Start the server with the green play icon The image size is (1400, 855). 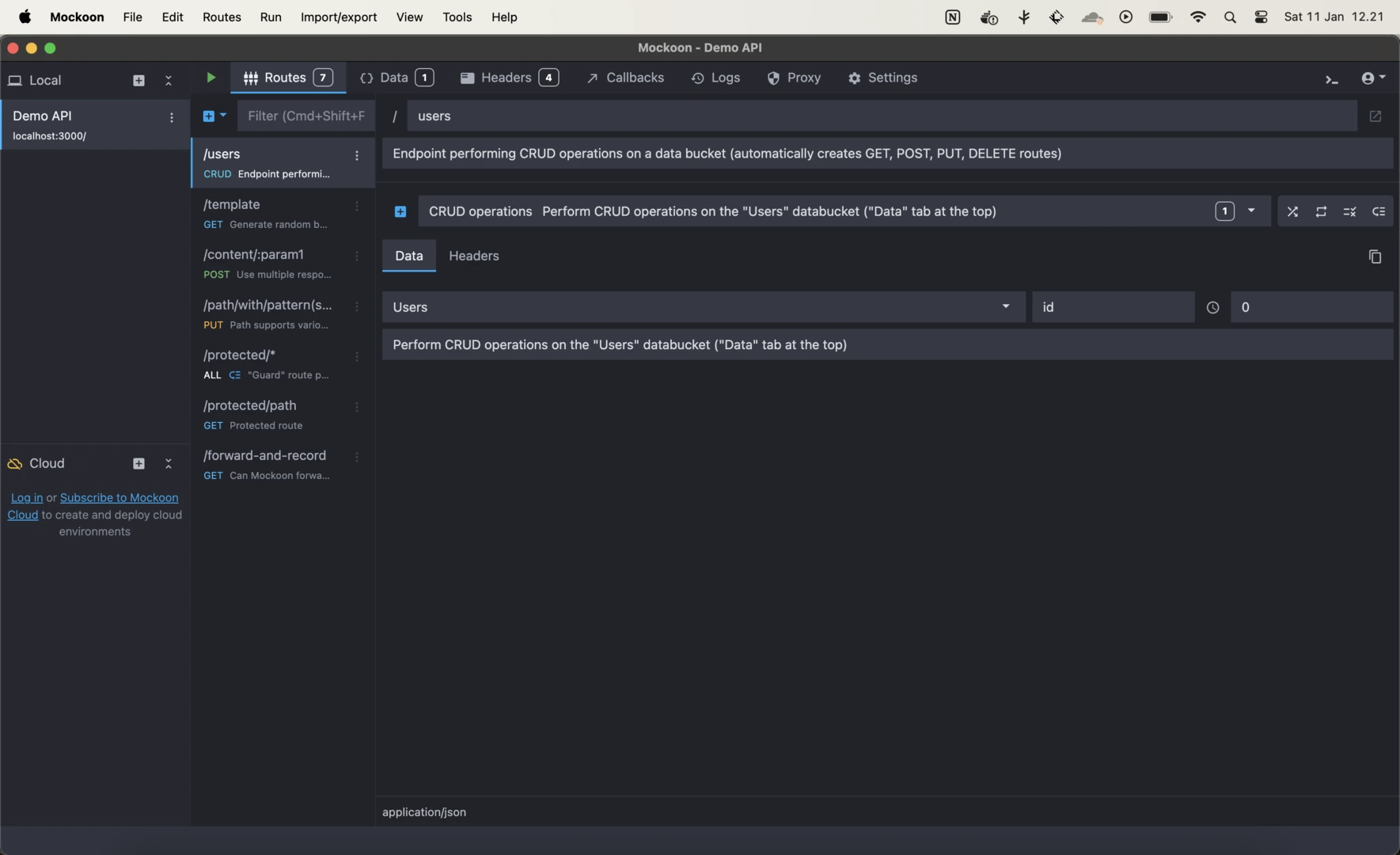(x=211, y=78)
